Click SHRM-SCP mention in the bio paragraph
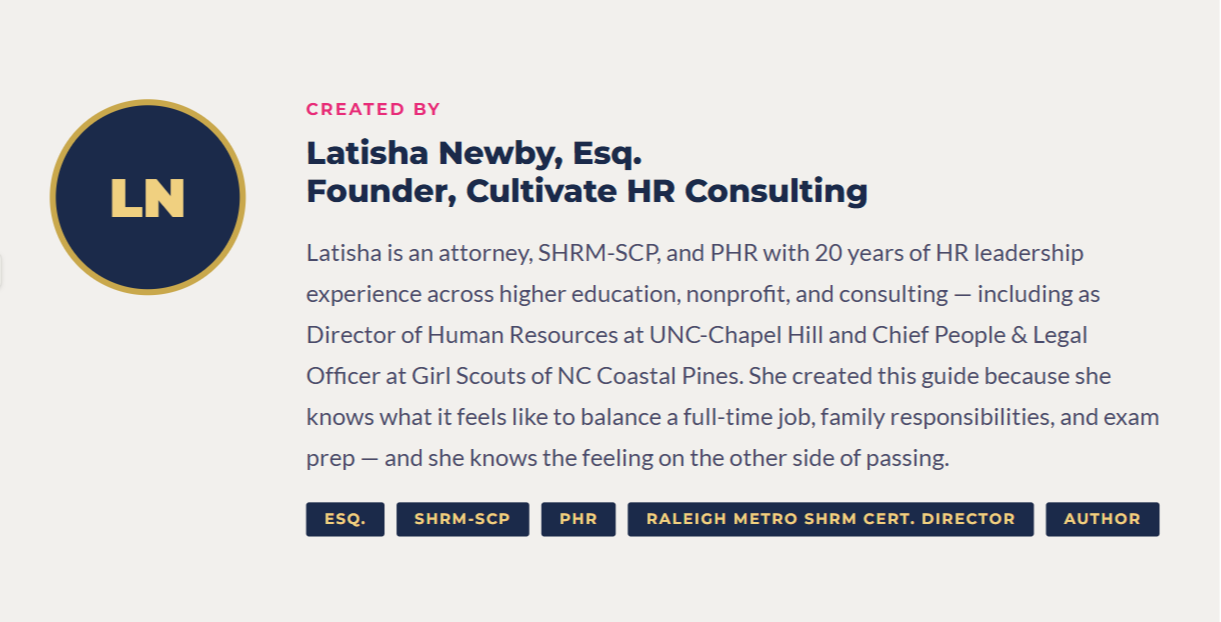The height and width of the screenshot is (622, 1221). click(x=598, y=252)
